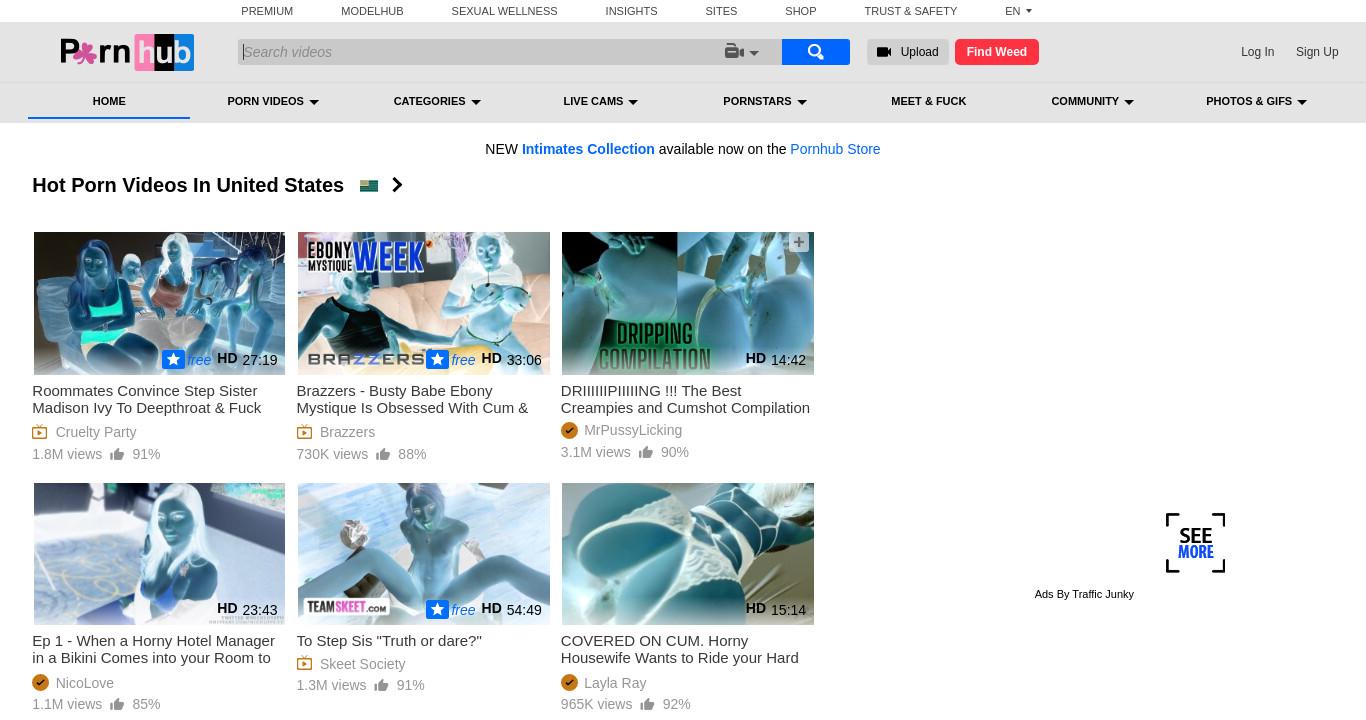Viewport: 1366px width, 720px height.
Task: Click the thumbs-up icon next to 92%
Action: click(x=647, y=704)
